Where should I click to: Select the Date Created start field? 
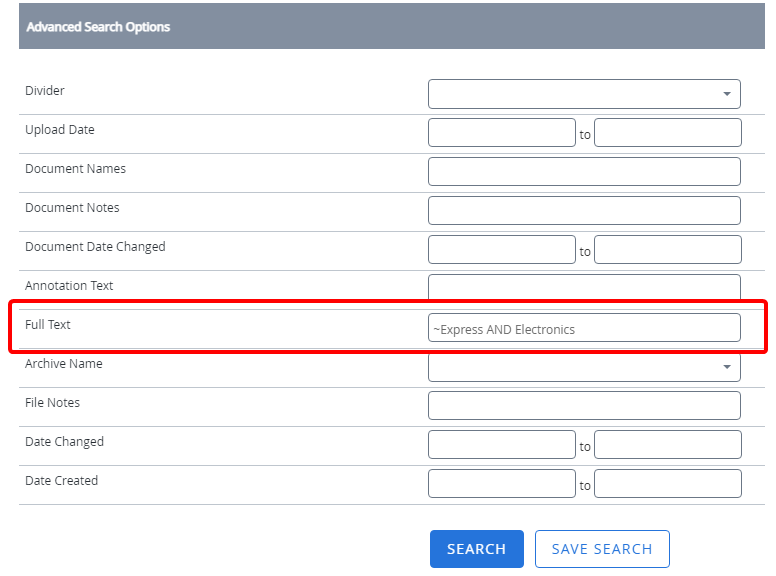pyautogui.click(x=501, y=484)
